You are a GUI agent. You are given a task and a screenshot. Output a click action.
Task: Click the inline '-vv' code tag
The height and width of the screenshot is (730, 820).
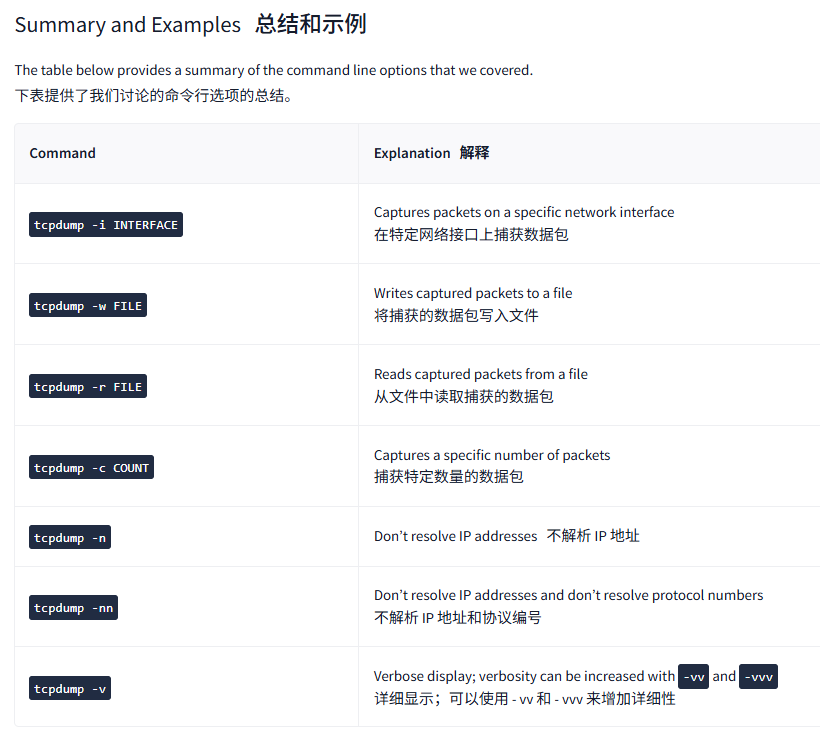(693, 677)
